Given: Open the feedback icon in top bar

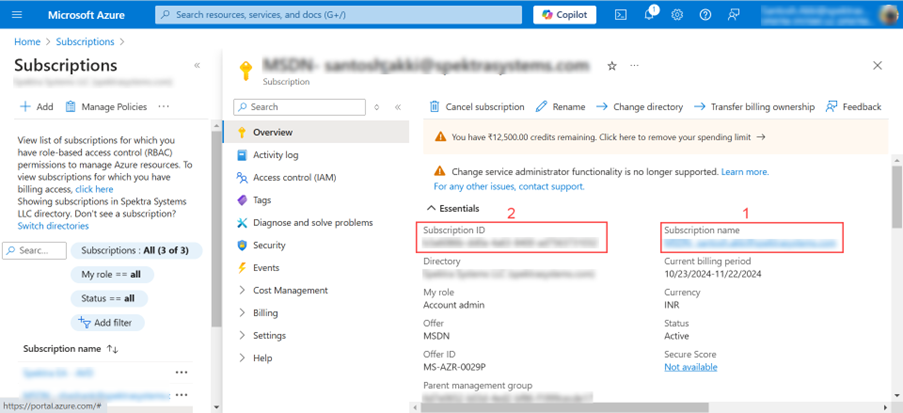Looking at the screenshot, I should (x=734, y=15).
